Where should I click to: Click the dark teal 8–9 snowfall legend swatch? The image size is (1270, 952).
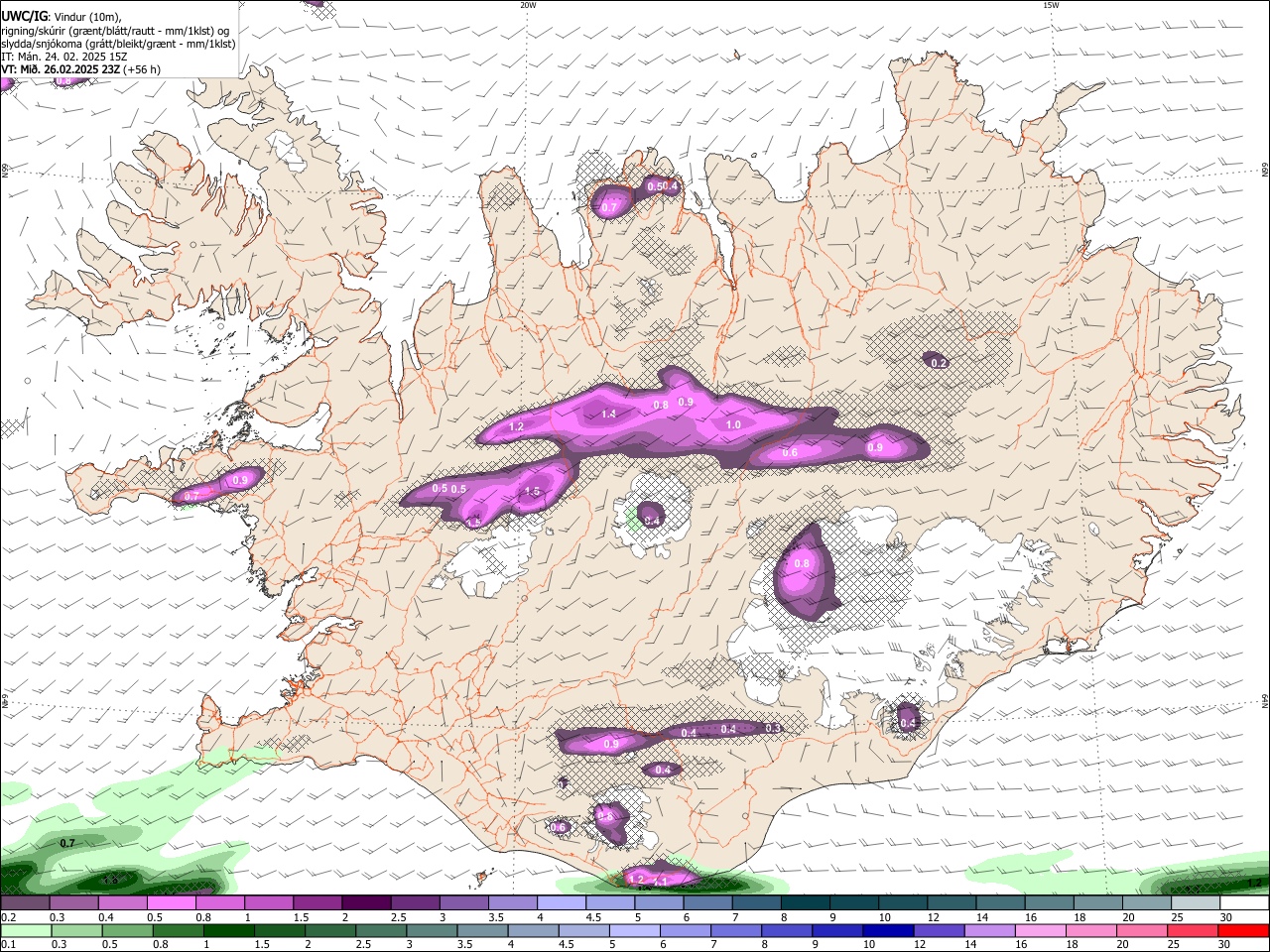tap(806, 902)
